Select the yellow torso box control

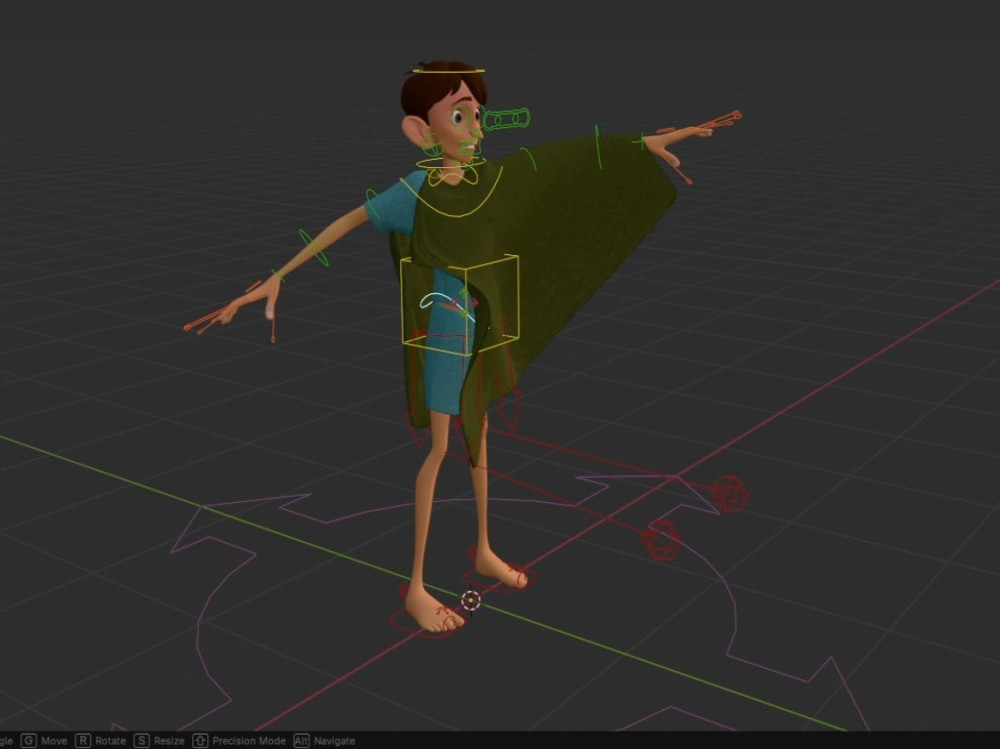pyautogui.click(x=459, y=304)
